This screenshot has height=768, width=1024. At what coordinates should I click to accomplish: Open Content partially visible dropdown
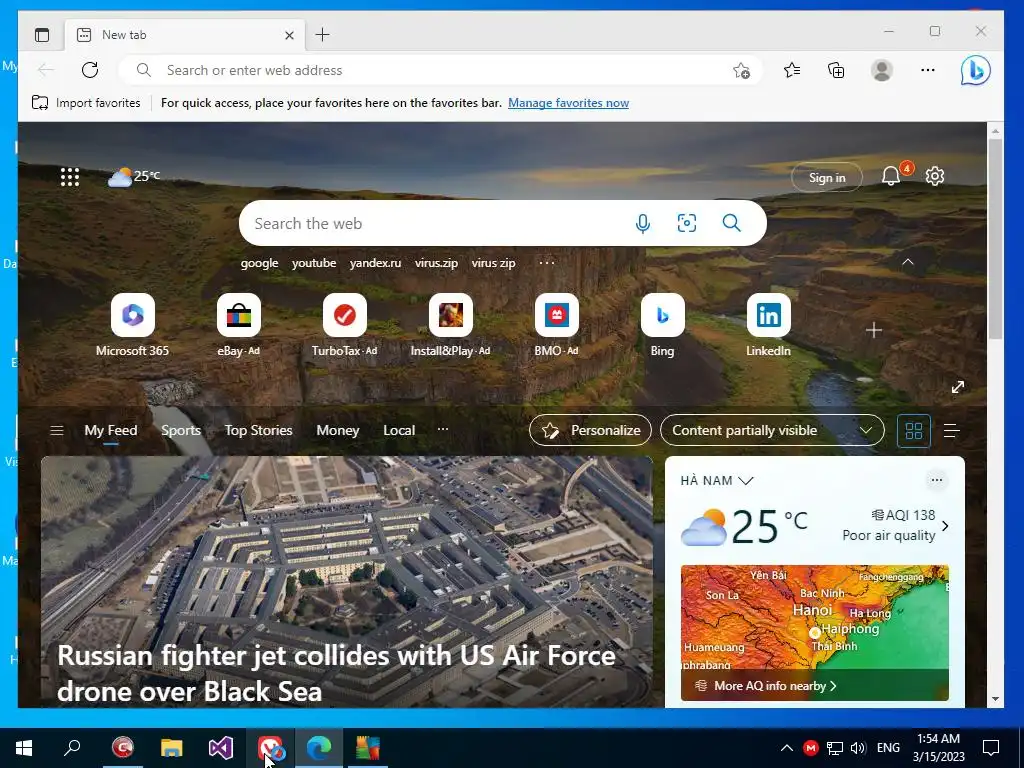click(772, 430)
